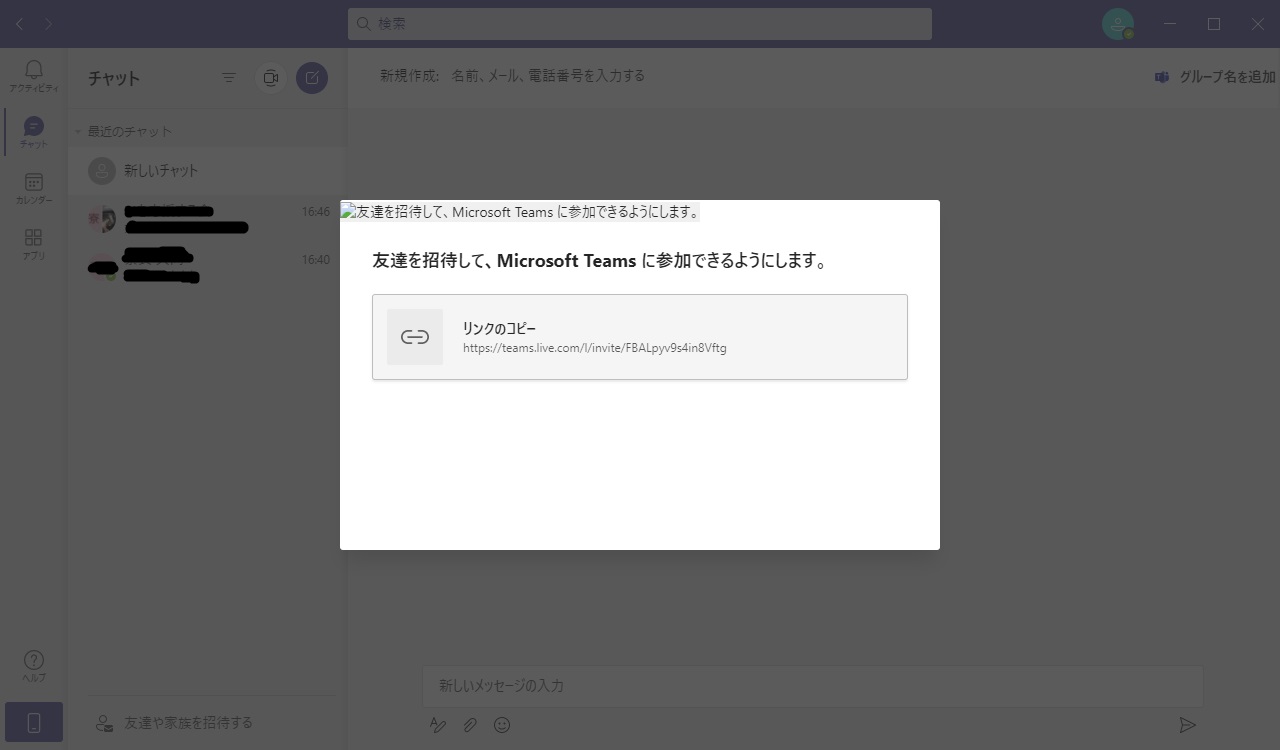
Task: Click the invite dialog heading text
Action: pos(600,261)
